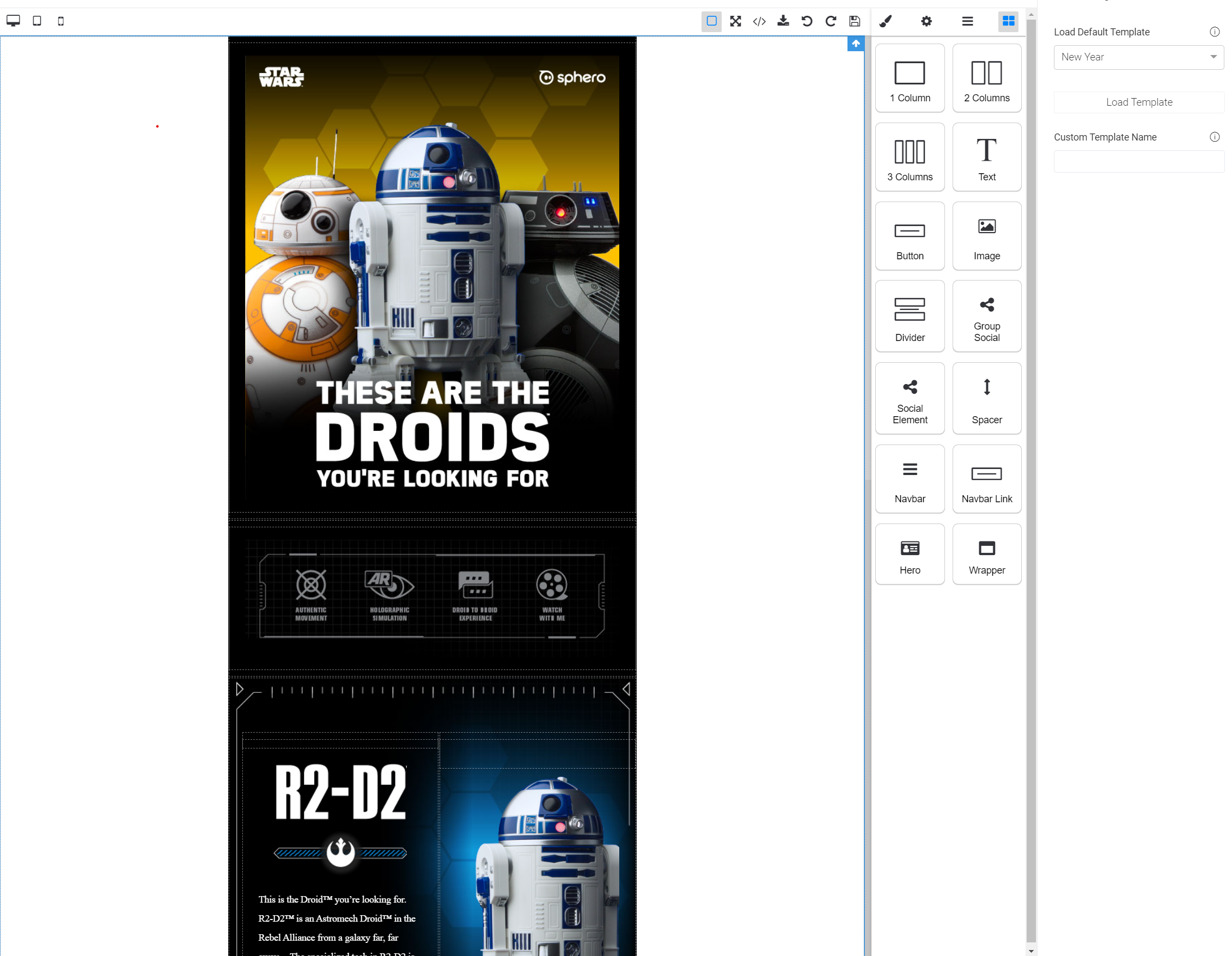Redo the last change

831,21
